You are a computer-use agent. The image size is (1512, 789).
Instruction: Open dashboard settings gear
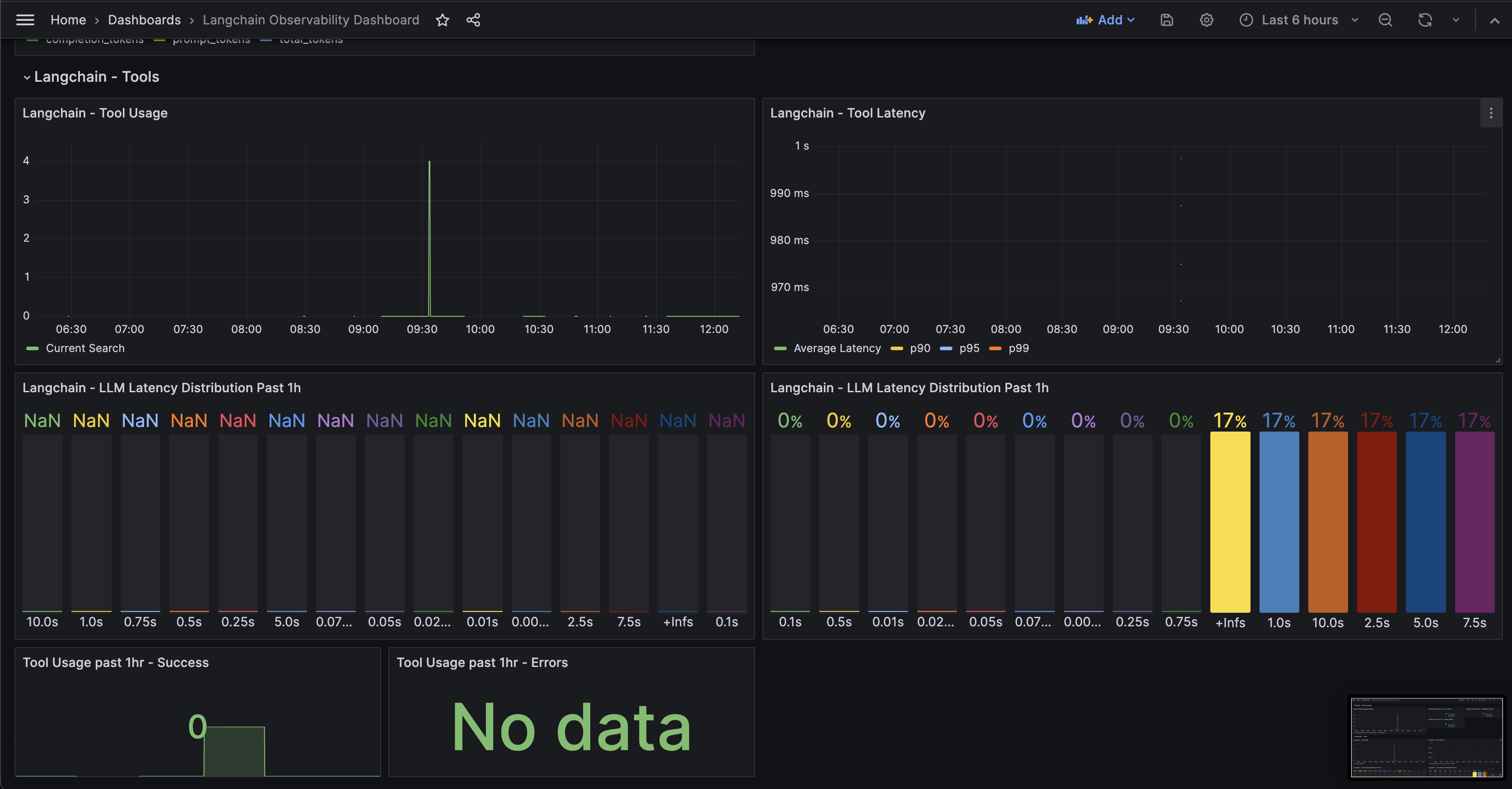click(1206, 20)
